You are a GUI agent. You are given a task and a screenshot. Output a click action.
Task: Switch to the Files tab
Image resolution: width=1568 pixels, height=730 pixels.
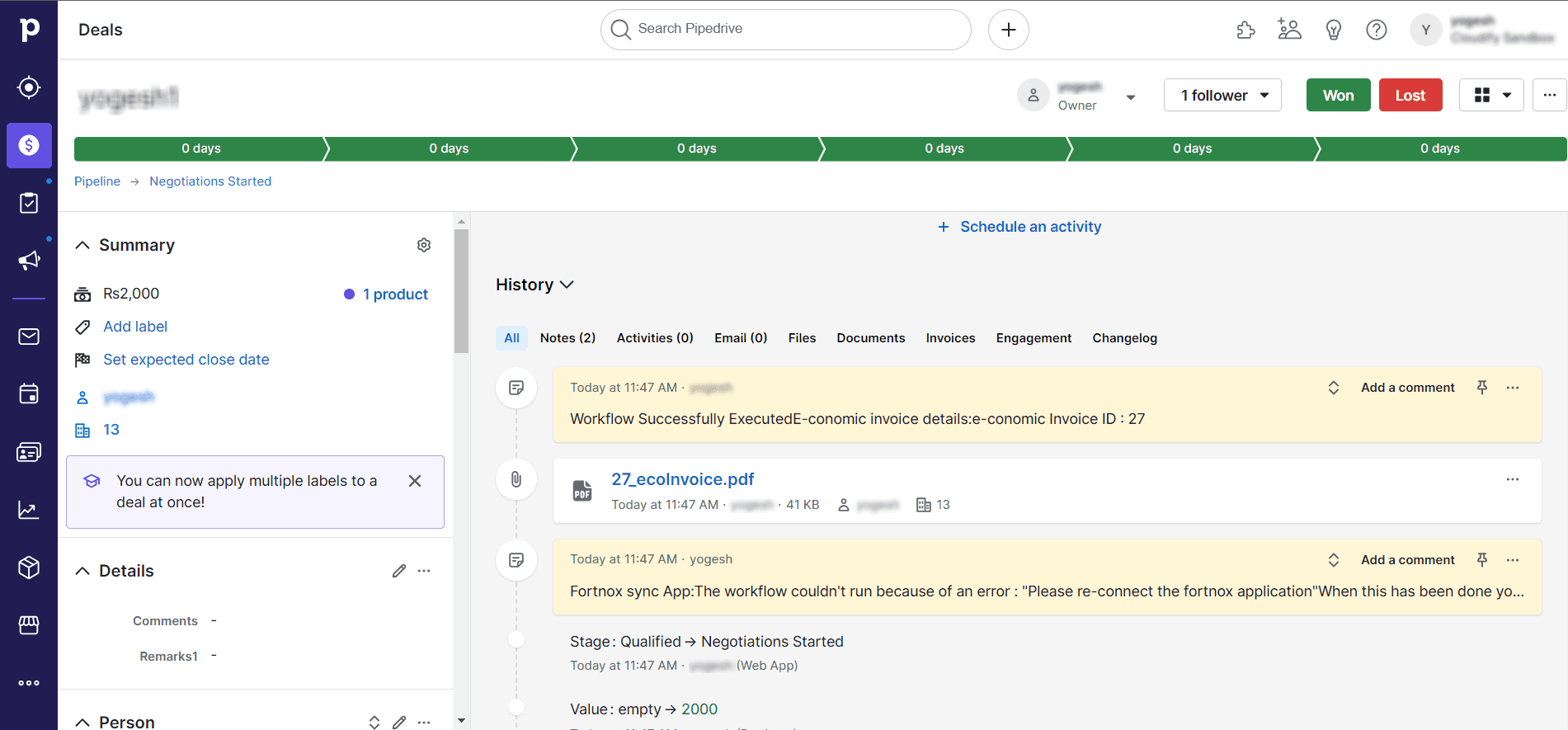pos(802,338)
